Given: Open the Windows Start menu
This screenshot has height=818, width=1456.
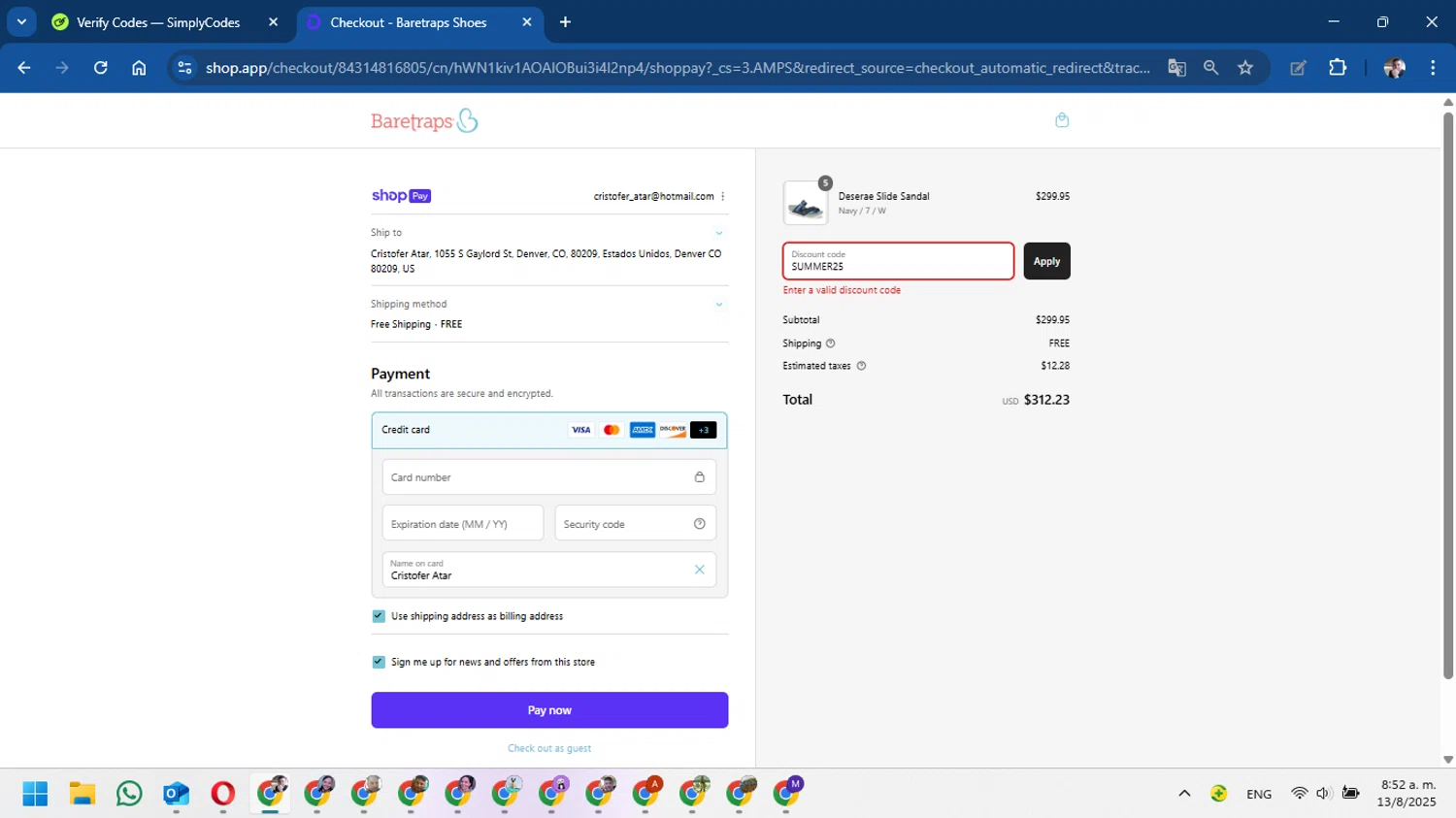Looking at the screenshot, I should click(x=35, y=794).
